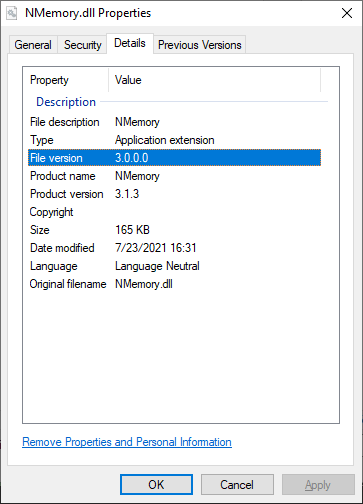The height and width of the screenshot is (504, 363).
Task: Click the OK button
Action: coord(156,484)
